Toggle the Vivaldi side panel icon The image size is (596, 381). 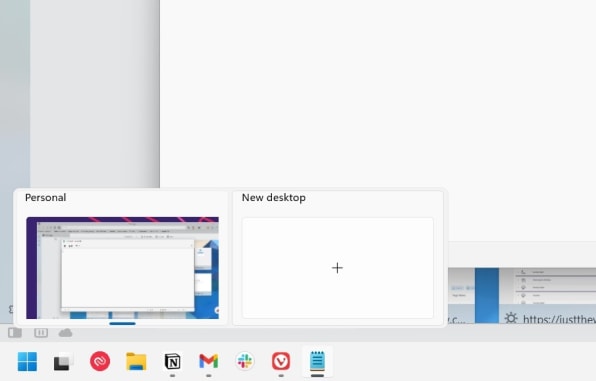tap(15, 333)
